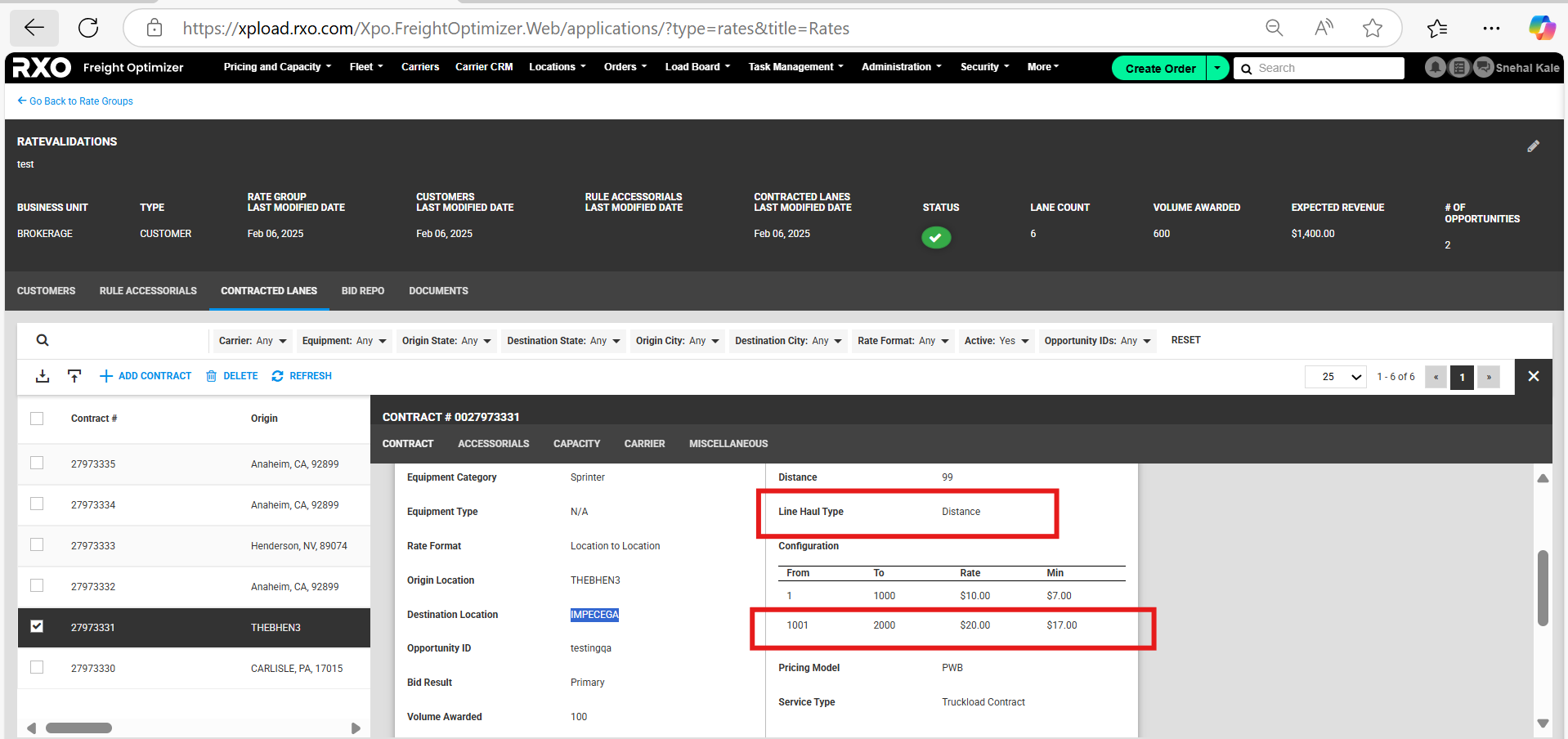Open the Destination State filter dropdown
The image size is (1568, 739).
coord(563,341)
